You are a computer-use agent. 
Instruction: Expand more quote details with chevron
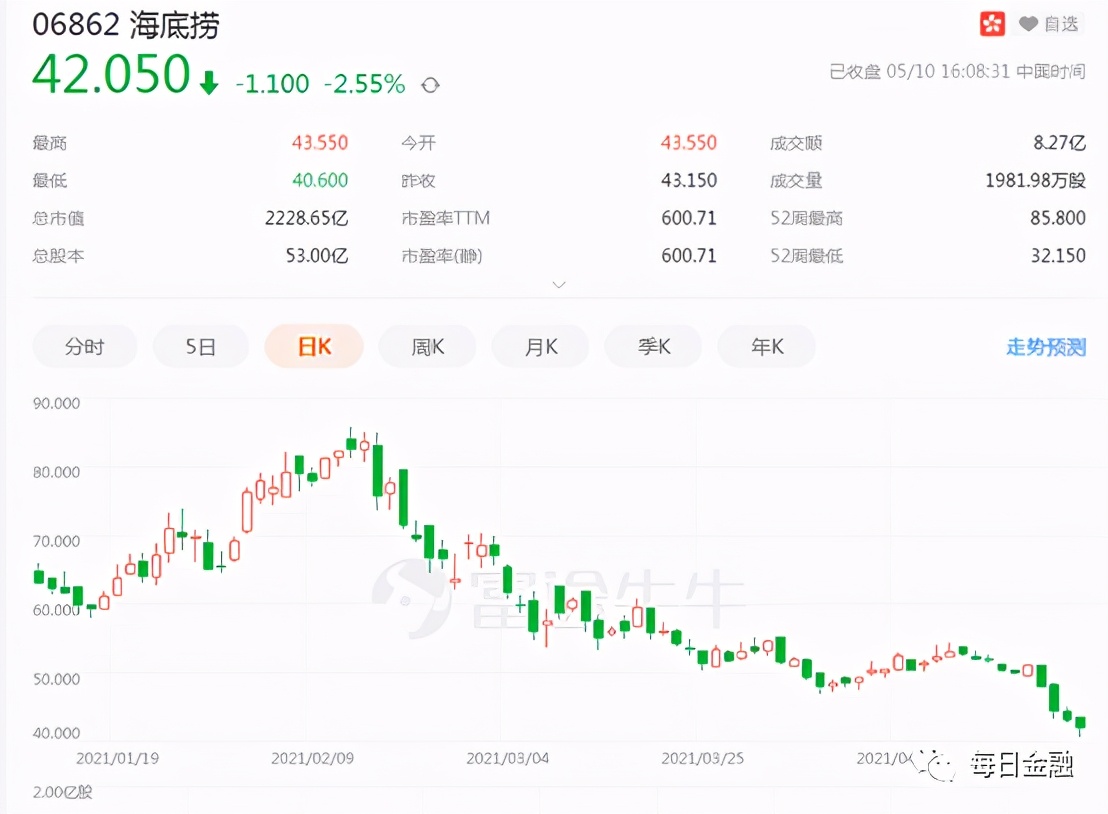tap(559, 285)
